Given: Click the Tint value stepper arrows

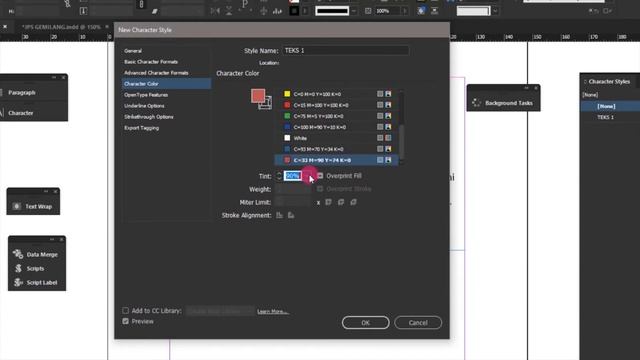Looking at the screenshot, I should tap(279, 176).
